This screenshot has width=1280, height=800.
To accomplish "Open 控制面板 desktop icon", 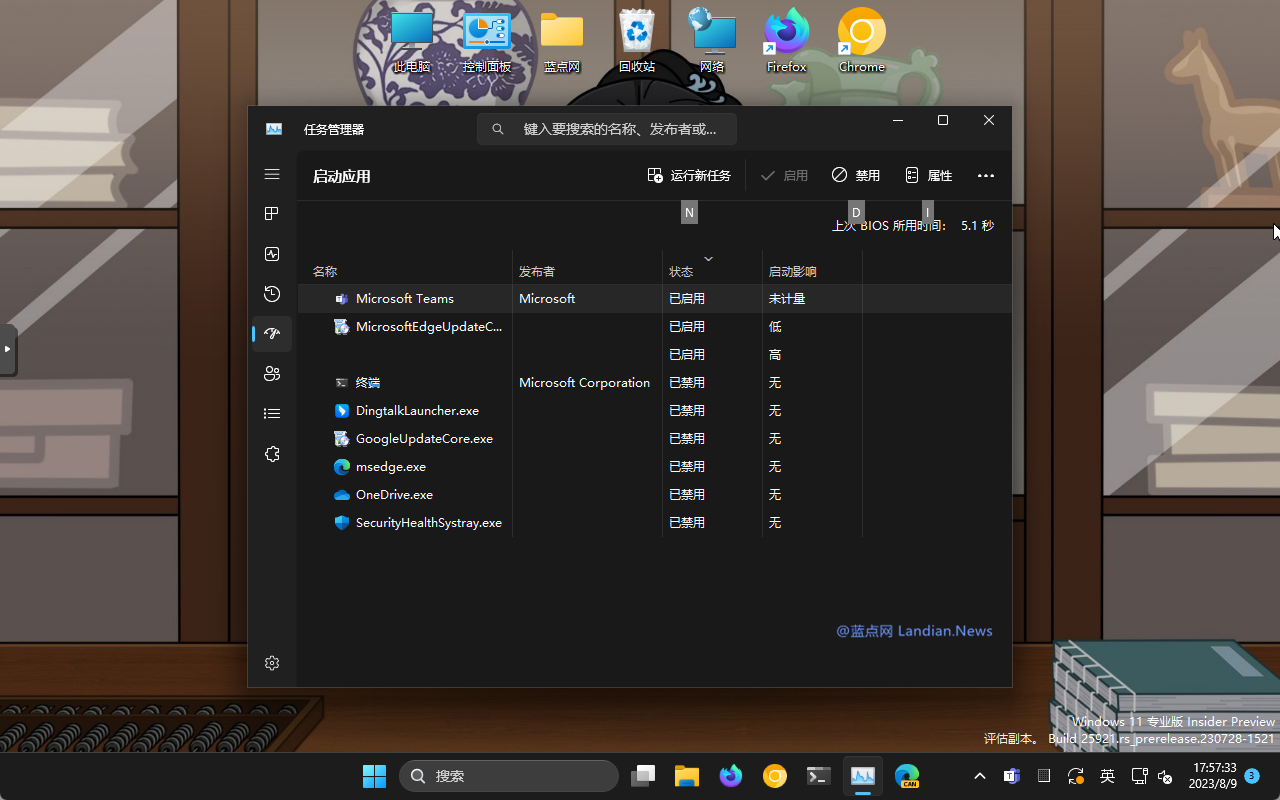I will [x=487, y=42].
